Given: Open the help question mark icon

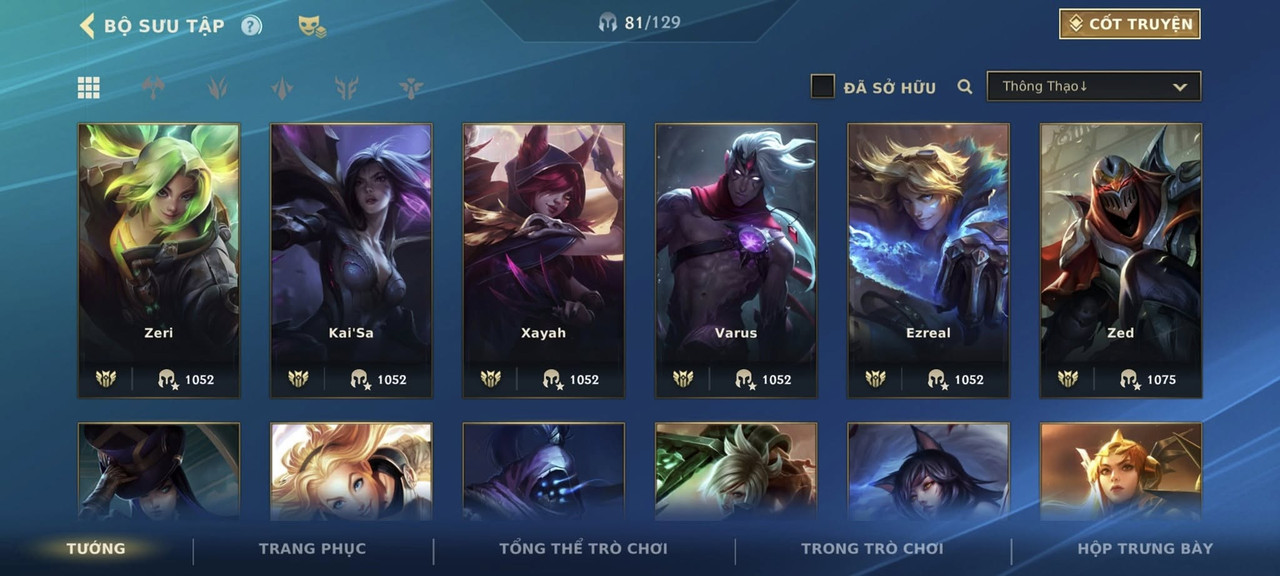Looking at the screenshot, I should point(251,26).
